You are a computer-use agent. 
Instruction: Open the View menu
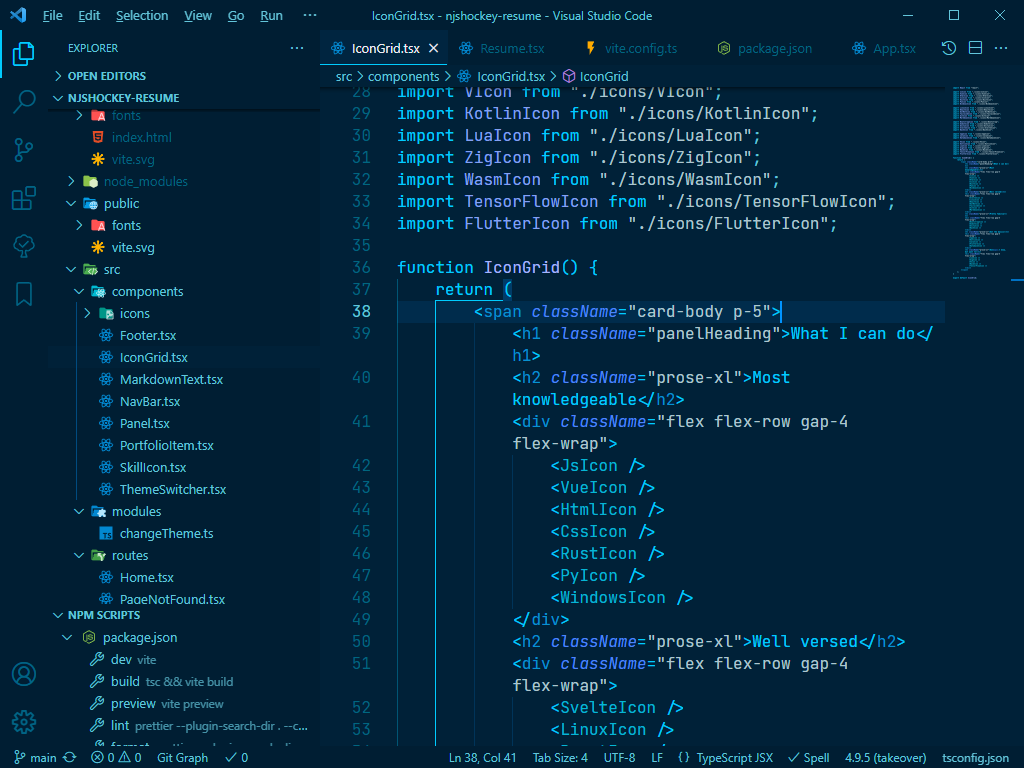[198, 15]
